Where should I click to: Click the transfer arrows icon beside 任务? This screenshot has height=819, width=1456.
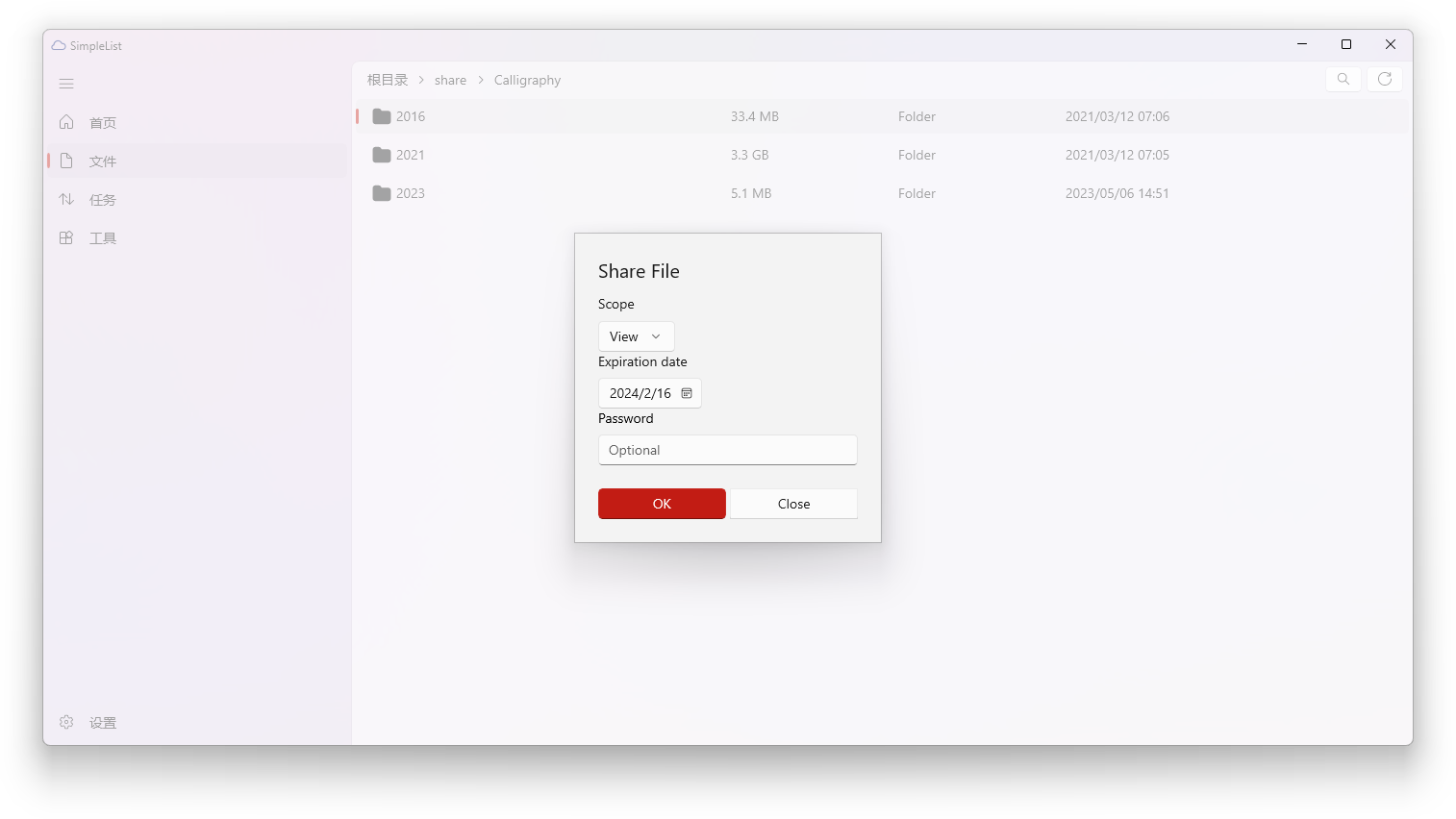coord(66,199)
